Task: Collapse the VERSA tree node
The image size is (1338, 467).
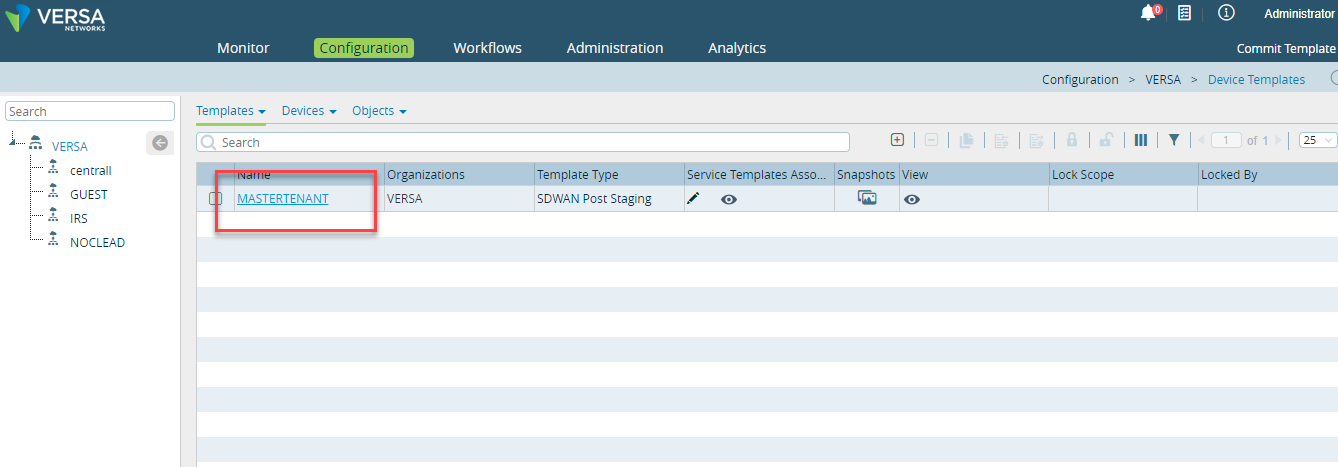Action: (14, 142)
